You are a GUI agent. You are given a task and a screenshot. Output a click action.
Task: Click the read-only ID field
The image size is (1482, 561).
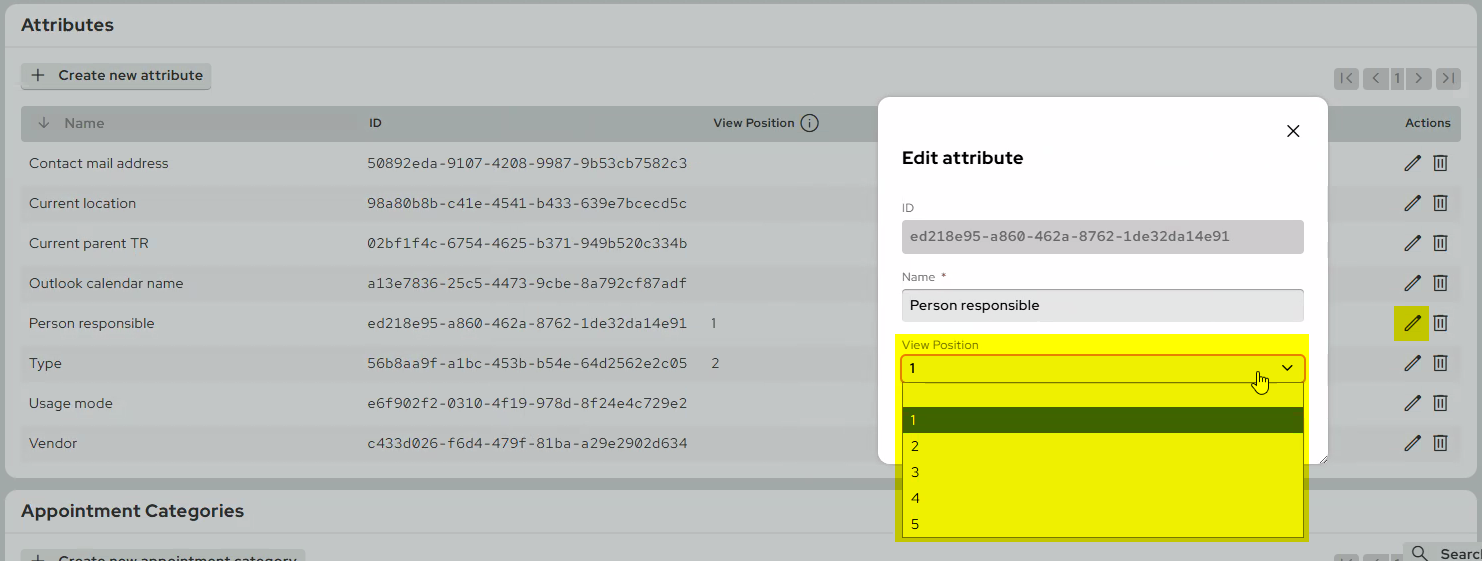coord(1103,237)
